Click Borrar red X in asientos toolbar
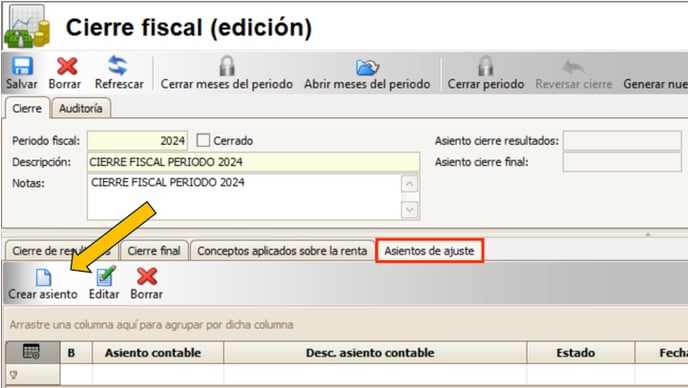 point(147,277)
